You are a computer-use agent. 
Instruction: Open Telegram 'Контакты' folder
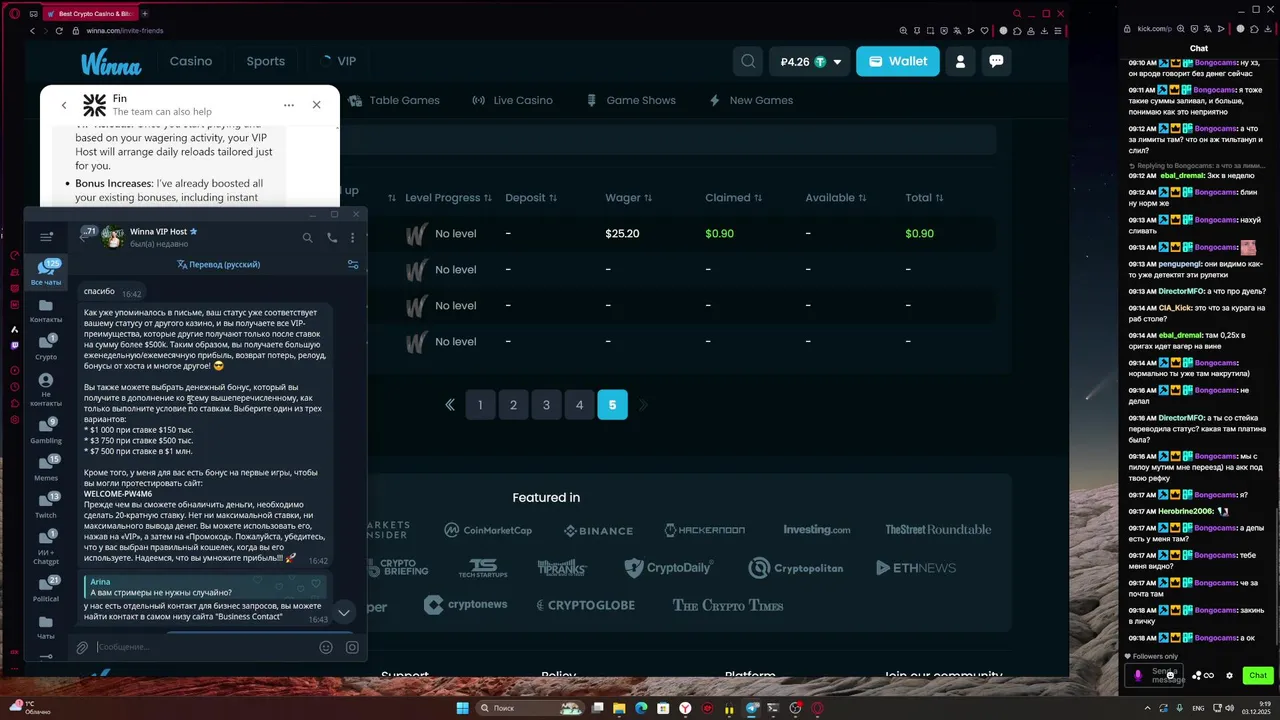point(46,311)
